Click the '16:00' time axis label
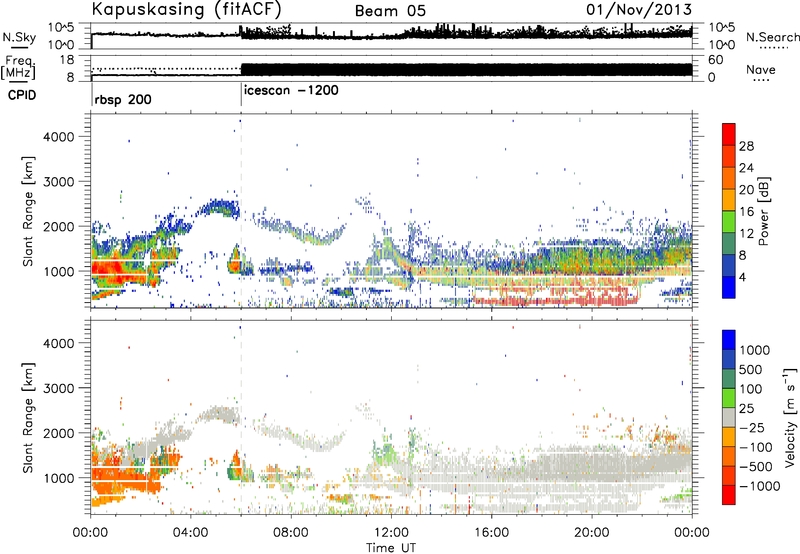Viewport: 800px width, 554px height. point(491,533)
